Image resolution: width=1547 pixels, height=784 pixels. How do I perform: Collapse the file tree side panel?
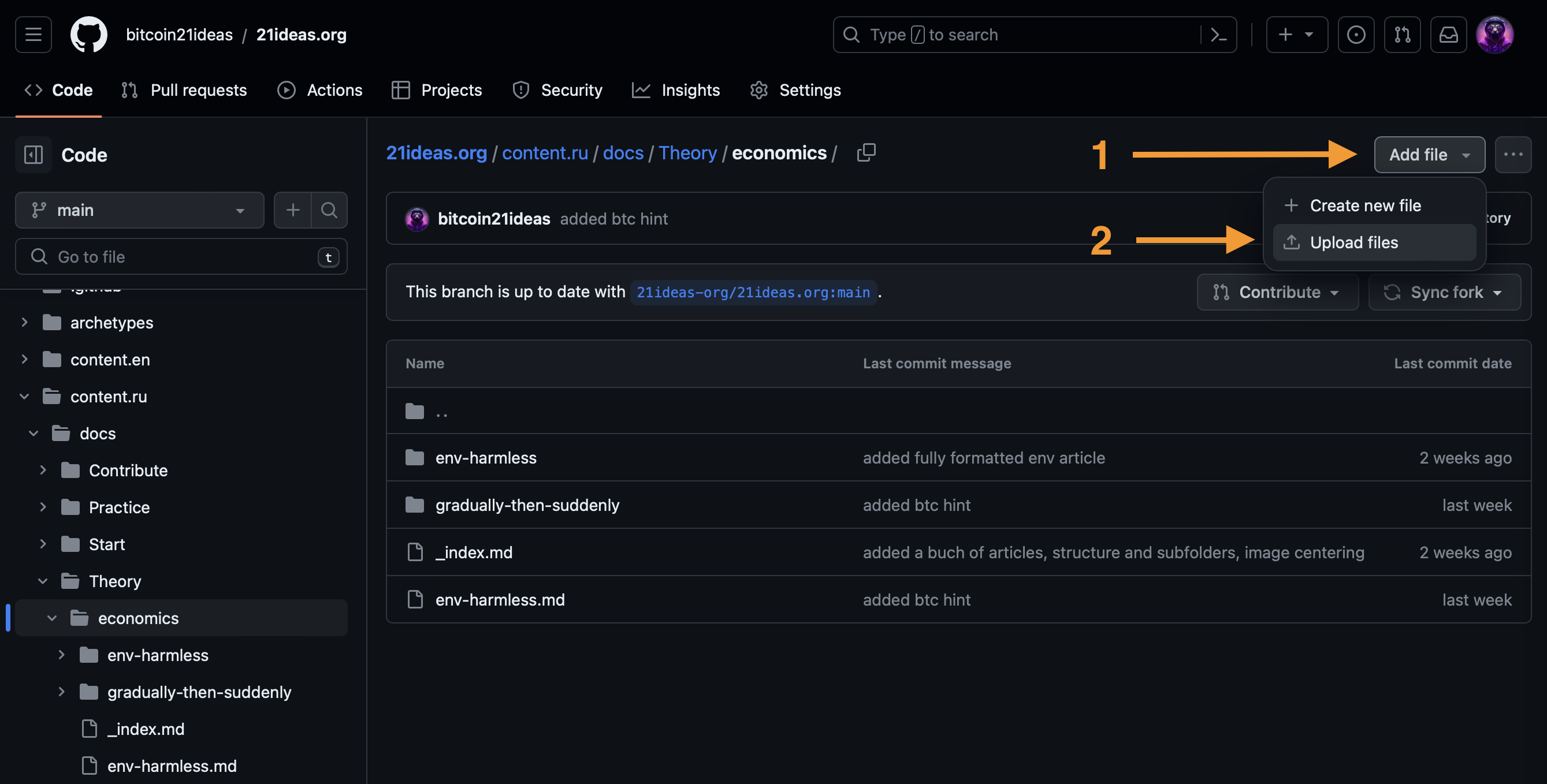(x=33, y=155)
